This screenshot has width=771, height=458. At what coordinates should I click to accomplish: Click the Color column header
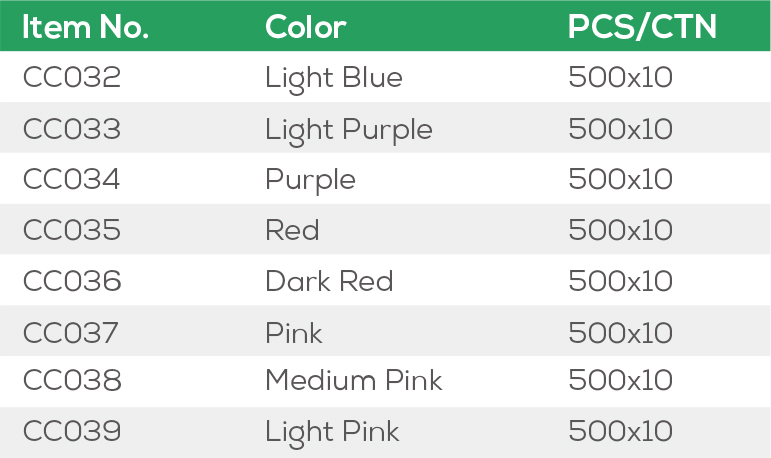[305, 27]
